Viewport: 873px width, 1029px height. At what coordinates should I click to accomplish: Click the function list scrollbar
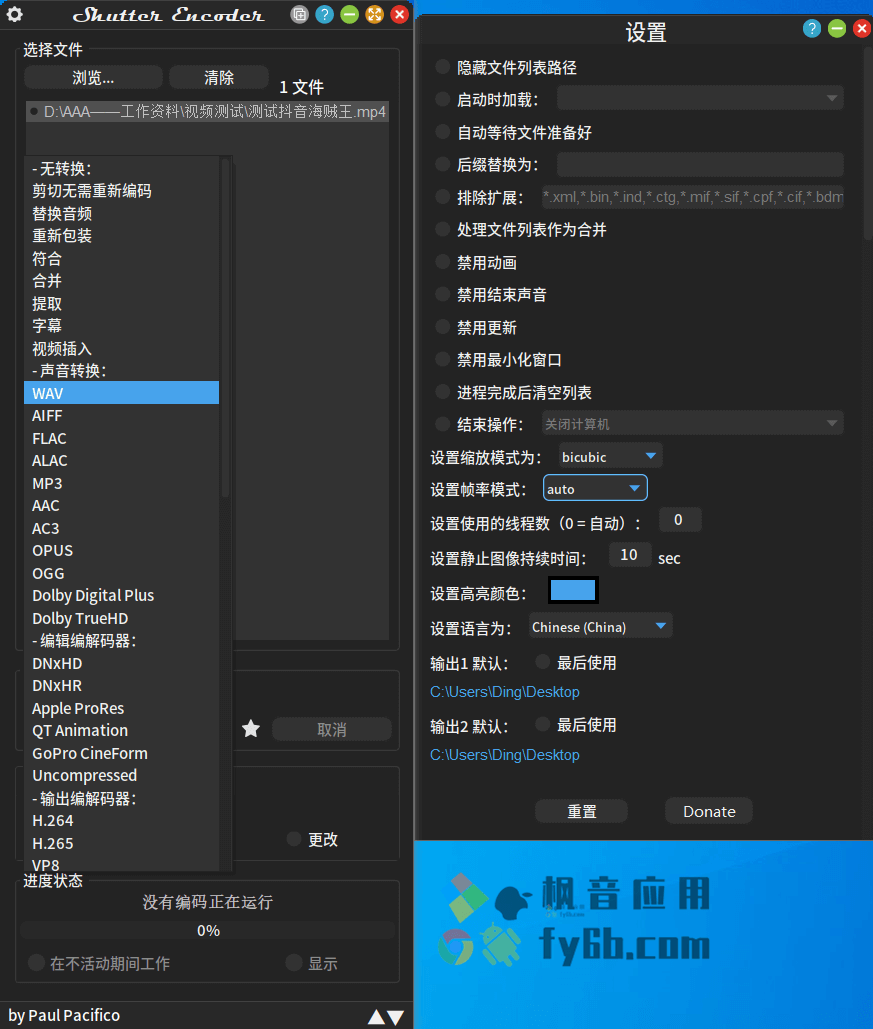(x=225, y=328)
